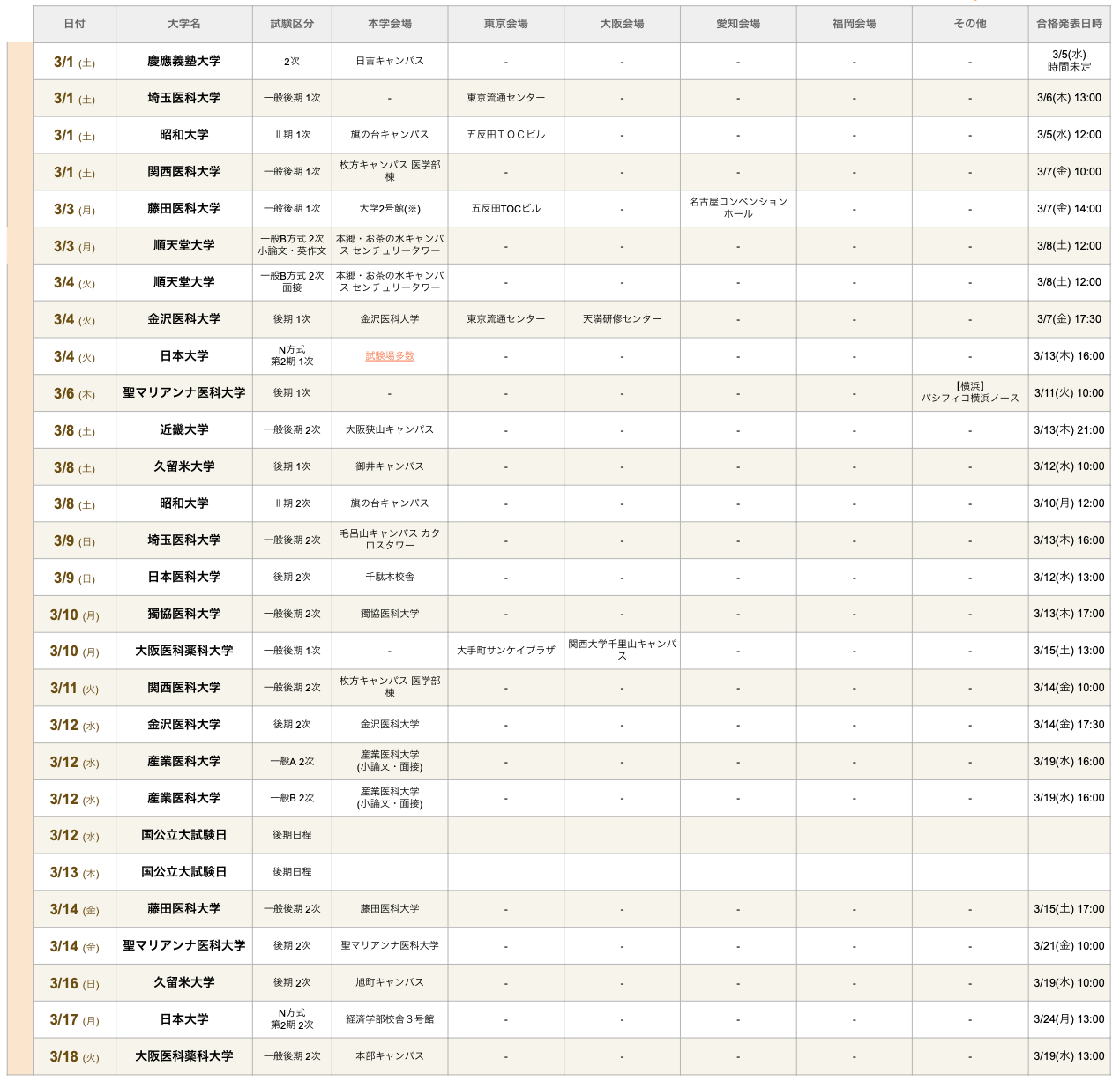Click the 旭町キャンパス venue cell
The height and width of the screenshot is (1081, 1120).
pos(390,983)
